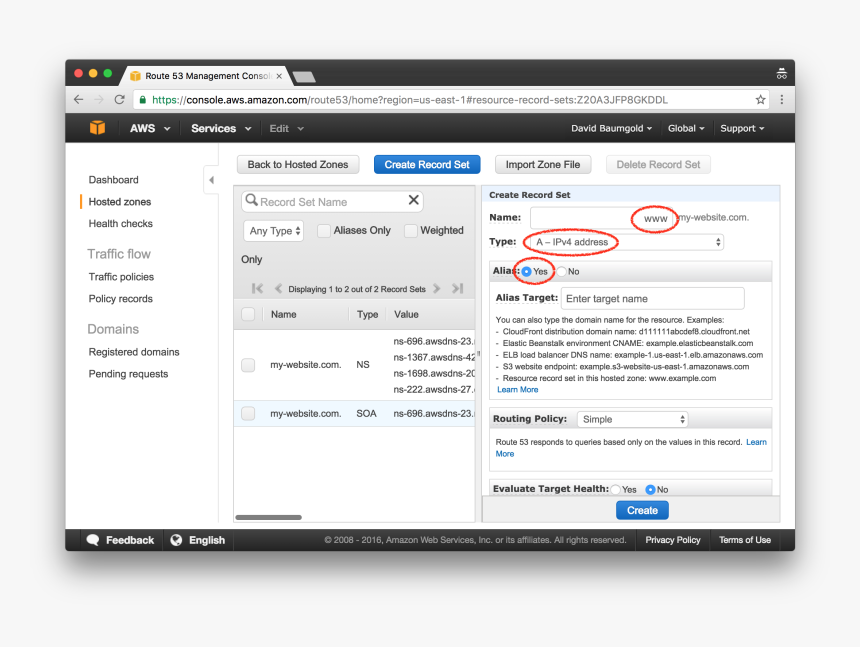Open the record Type dropdown
860x647 pixels.
[626, 242]
